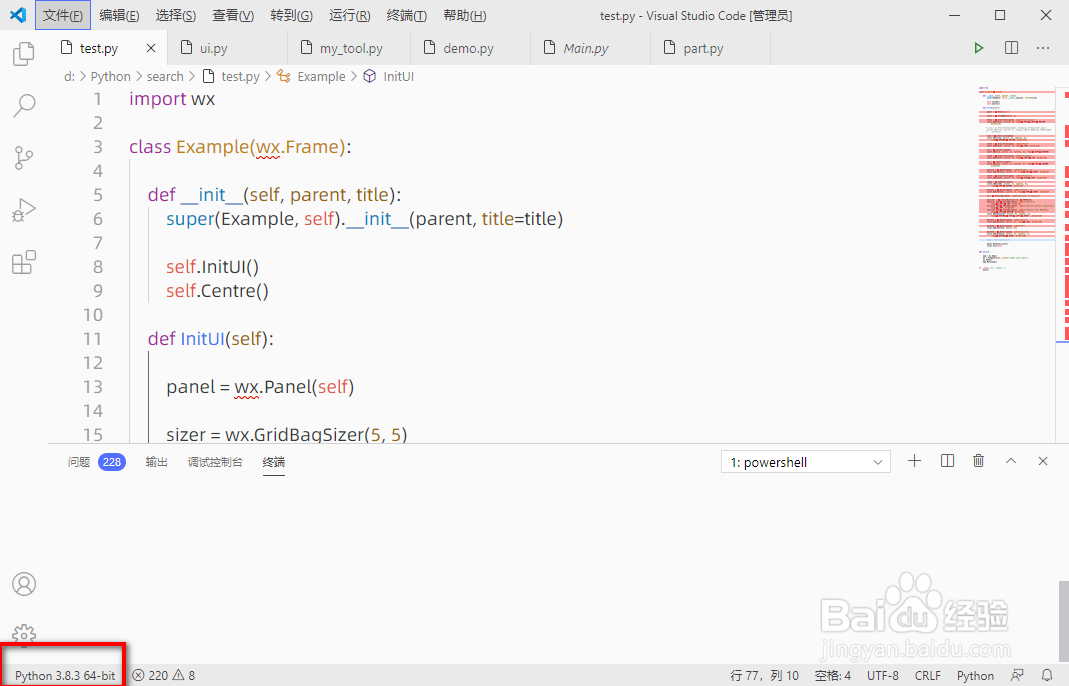Viewport: 1069px width, 686px height.
Task: Split the editor to the right
Action: click(1011, 48)
